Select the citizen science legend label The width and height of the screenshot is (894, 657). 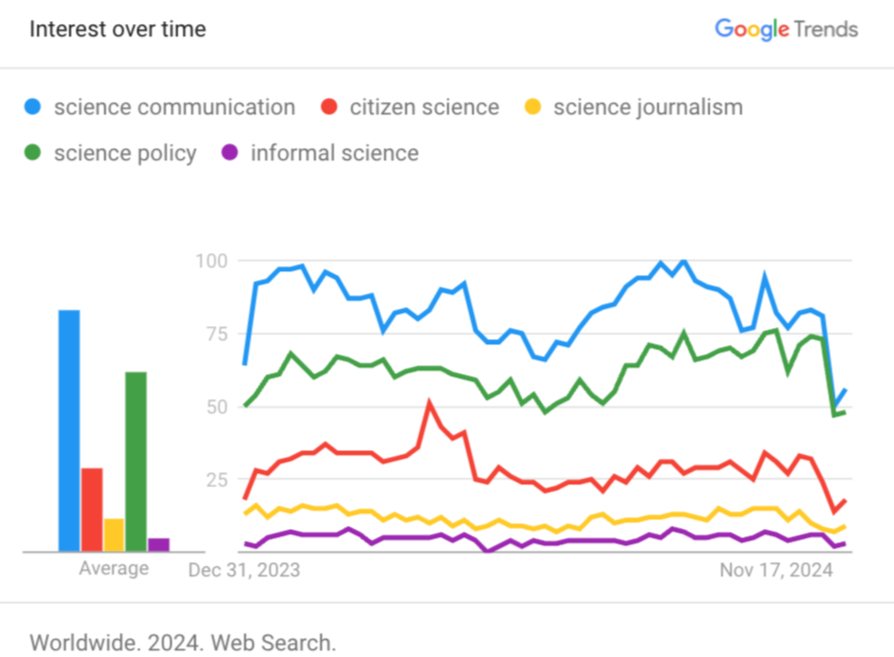(424, 107)
